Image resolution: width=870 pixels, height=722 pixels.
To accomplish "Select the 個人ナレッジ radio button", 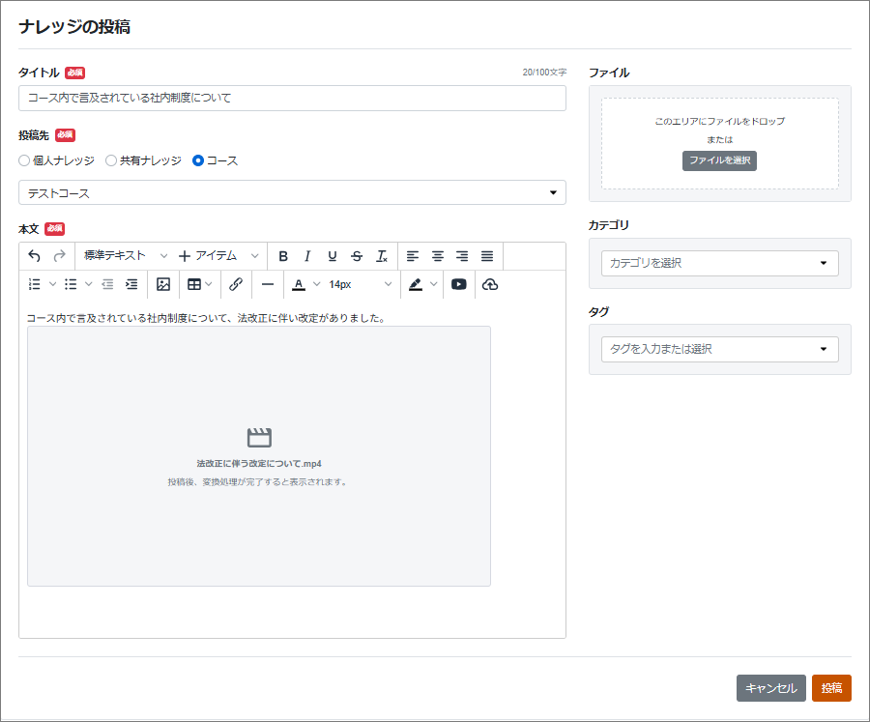I will click(25, 160).
